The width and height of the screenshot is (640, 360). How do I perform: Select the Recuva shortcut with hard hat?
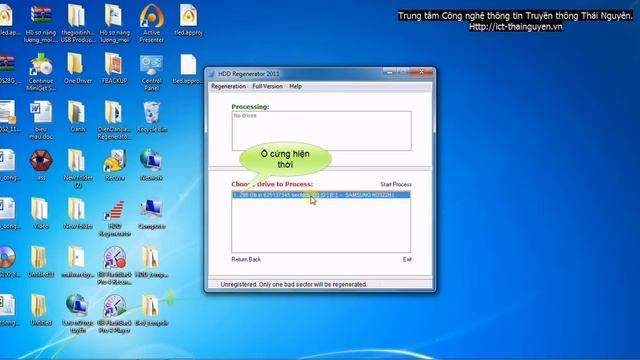[x=115, y=165]
